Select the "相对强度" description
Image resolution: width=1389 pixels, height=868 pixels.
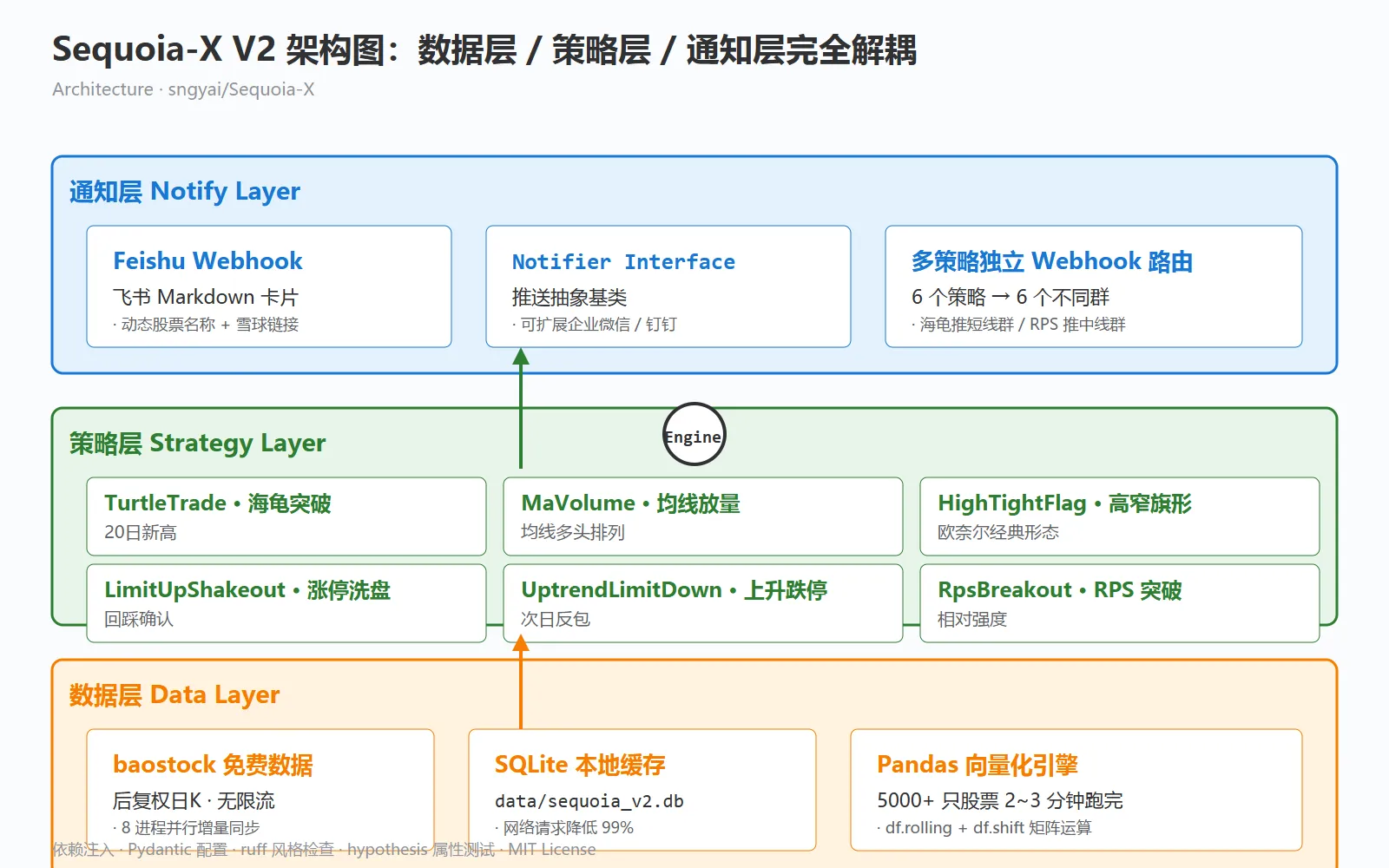pos(972,619)
